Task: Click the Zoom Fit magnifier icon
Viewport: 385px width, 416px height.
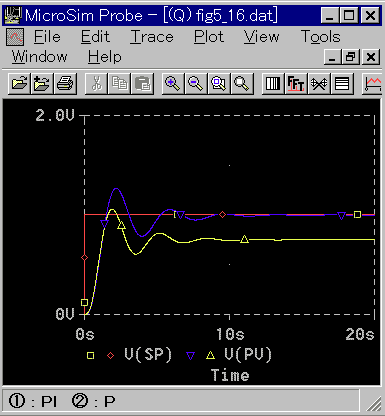Action: 242,83
